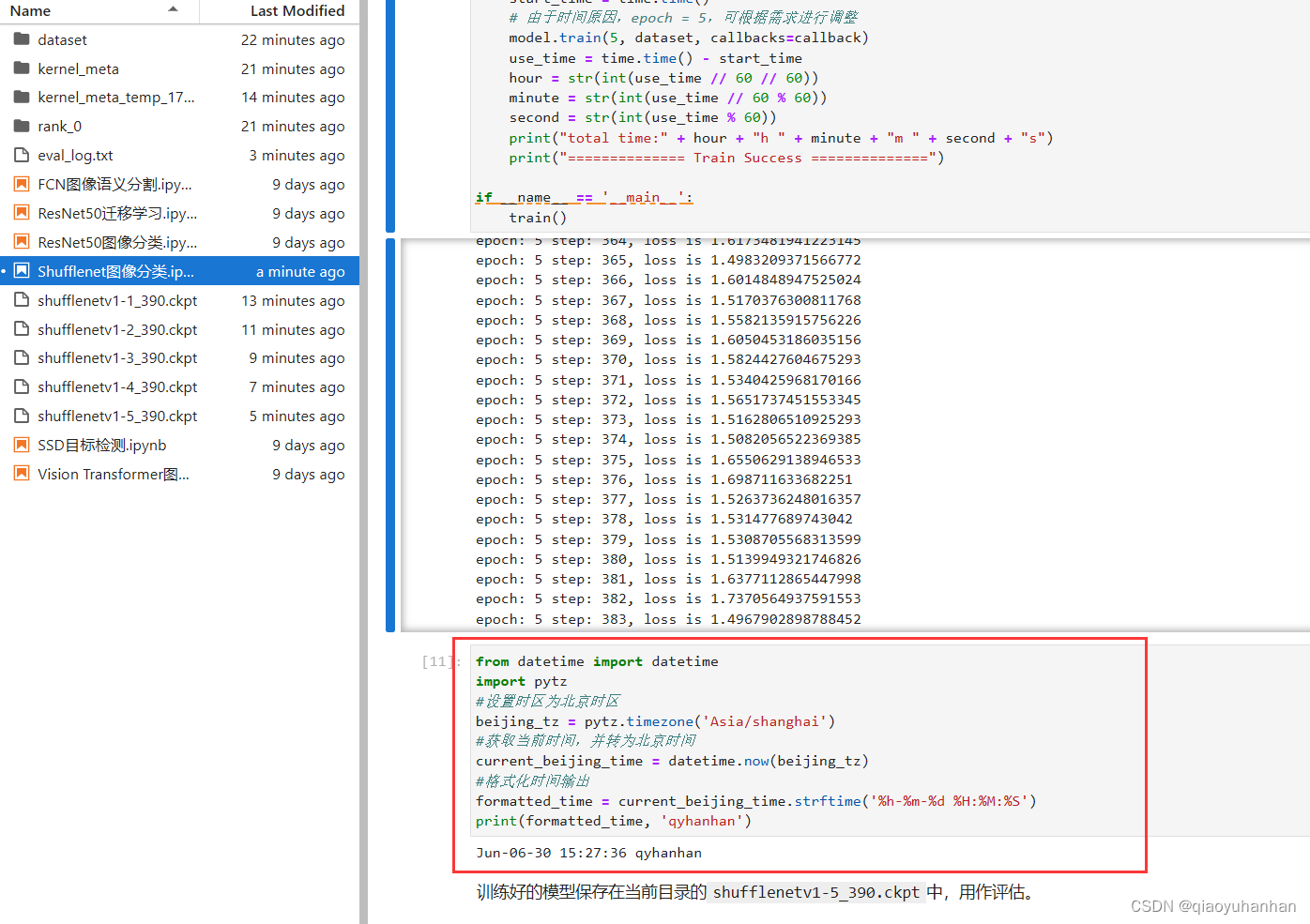Click the train() call line in code
The height and width of the screenshot is (924, 1310).
click(538, 217)
